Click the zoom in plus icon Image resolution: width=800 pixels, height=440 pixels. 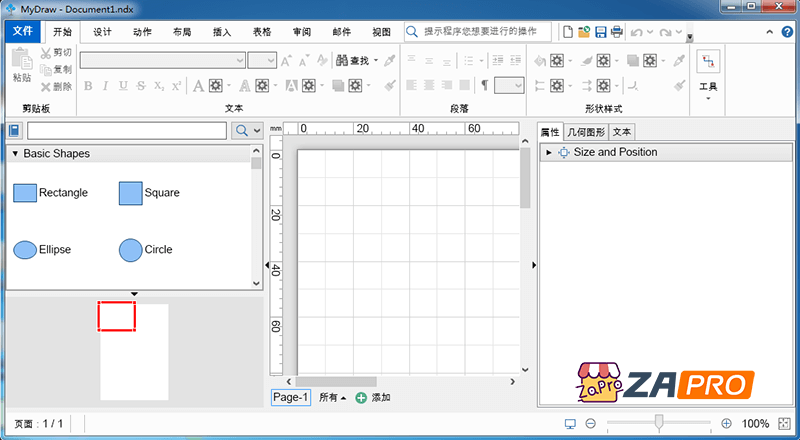tap(726, 424)
